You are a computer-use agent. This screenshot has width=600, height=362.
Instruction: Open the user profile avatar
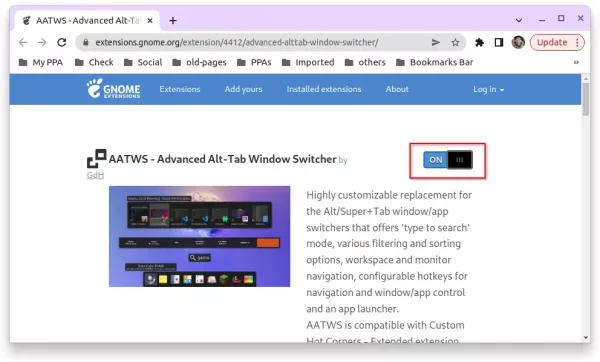click(x=518, y=42)
